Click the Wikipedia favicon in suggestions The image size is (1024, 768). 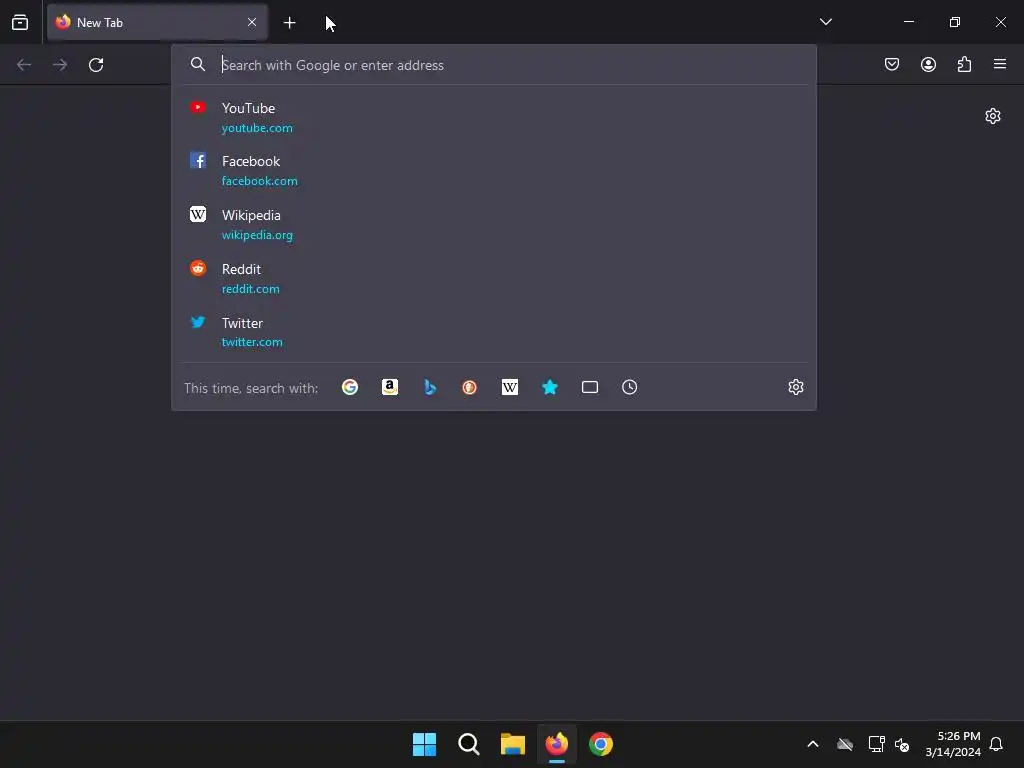198,214
